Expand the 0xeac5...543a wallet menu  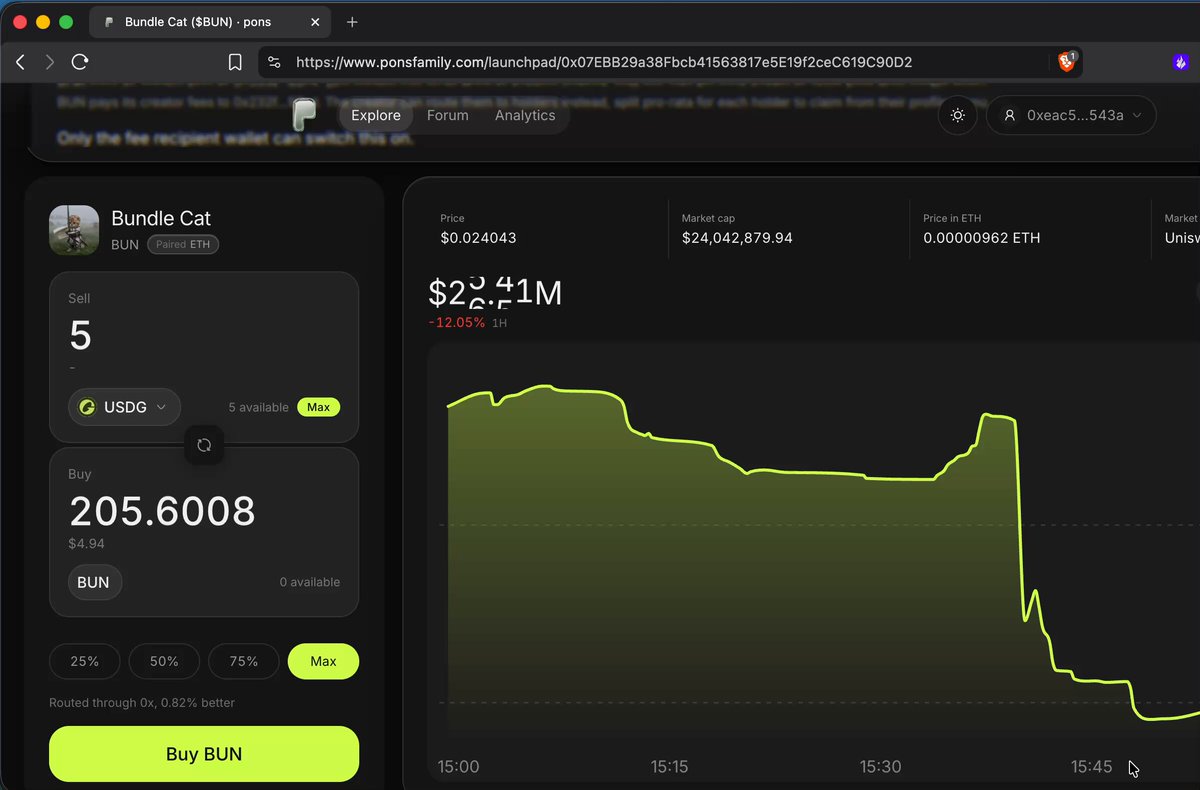click(x=1071, y=115)
